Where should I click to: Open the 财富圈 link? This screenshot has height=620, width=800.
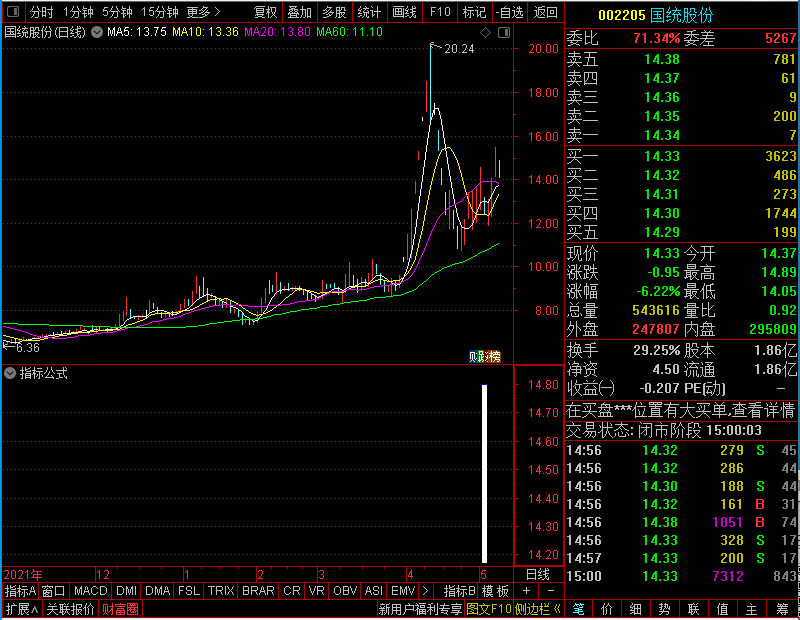[120, 609]
